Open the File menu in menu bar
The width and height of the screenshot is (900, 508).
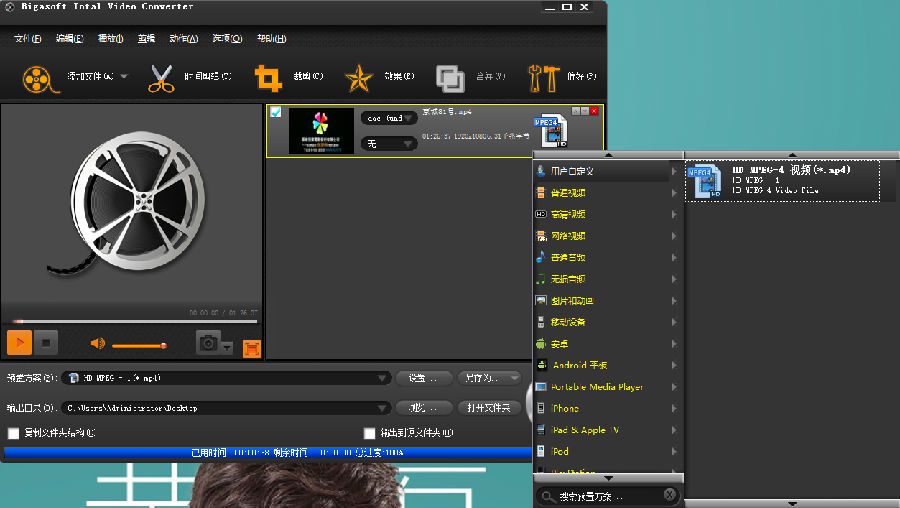[x=27, y=39]
